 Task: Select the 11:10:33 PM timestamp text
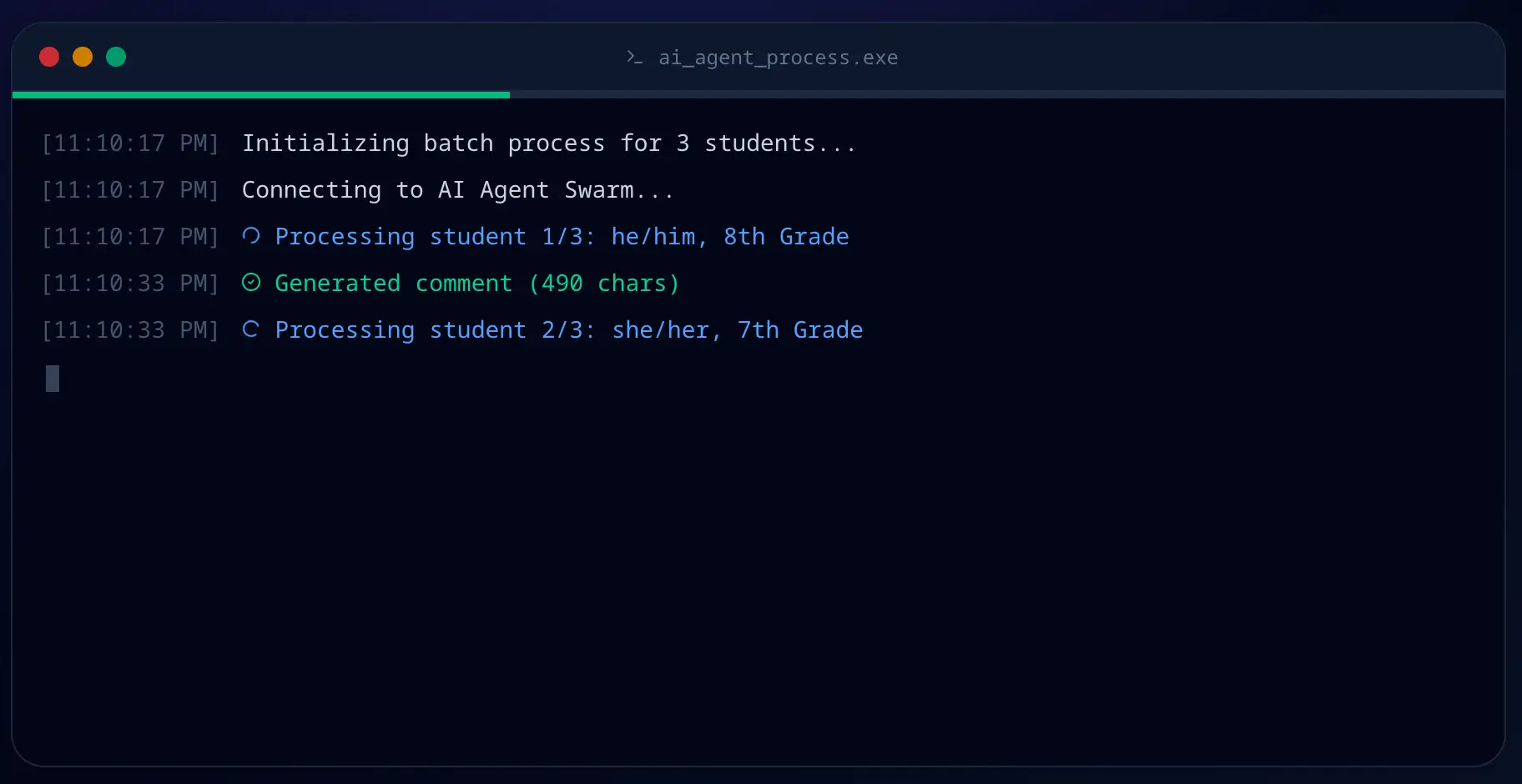[130, 283]
